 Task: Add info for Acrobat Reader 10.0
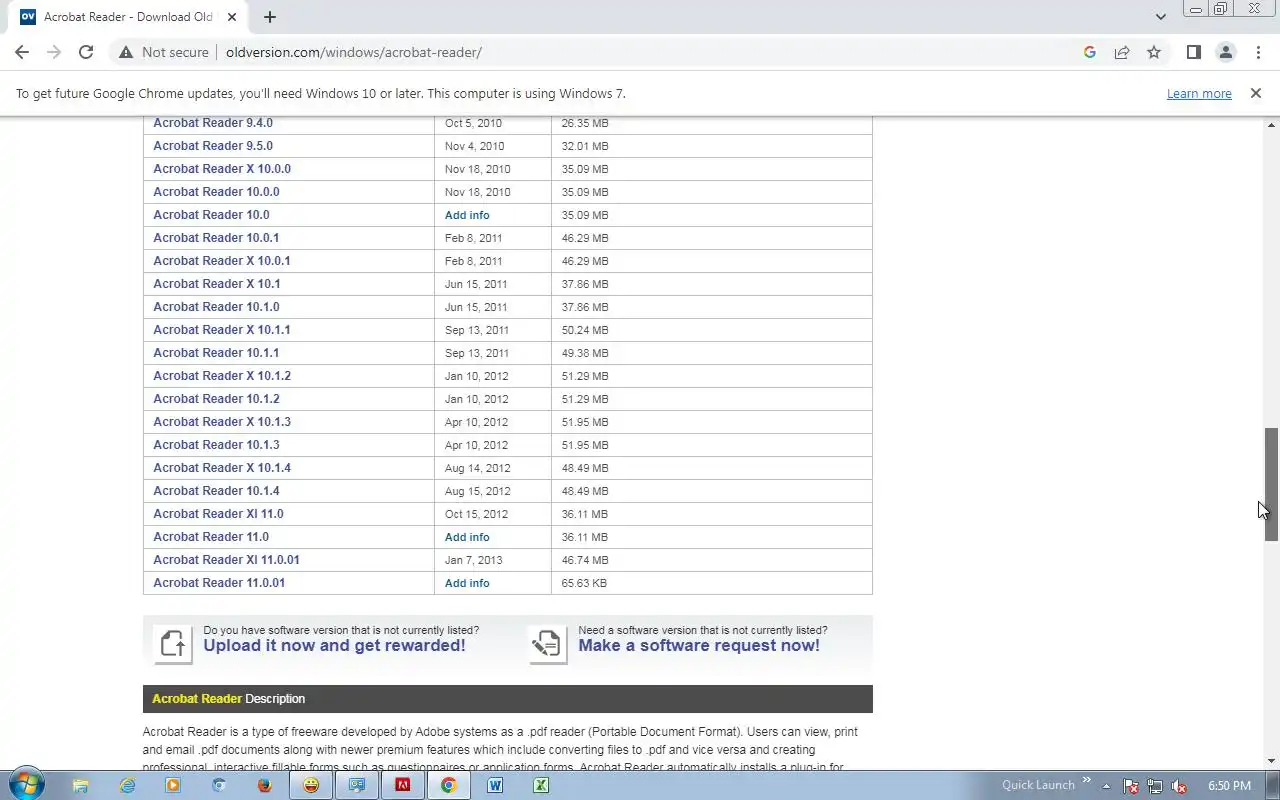point(467,215)
